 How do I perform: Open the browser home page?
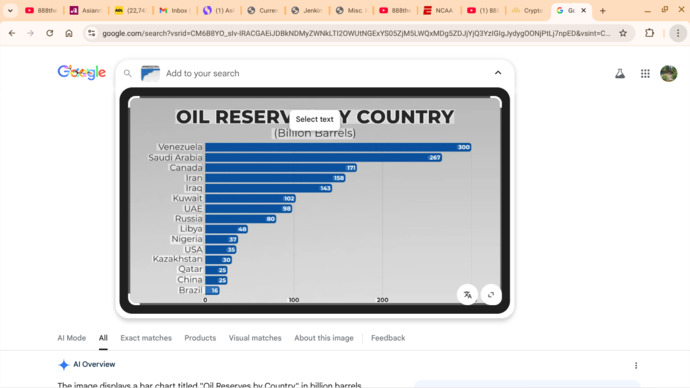pos(69,33)
